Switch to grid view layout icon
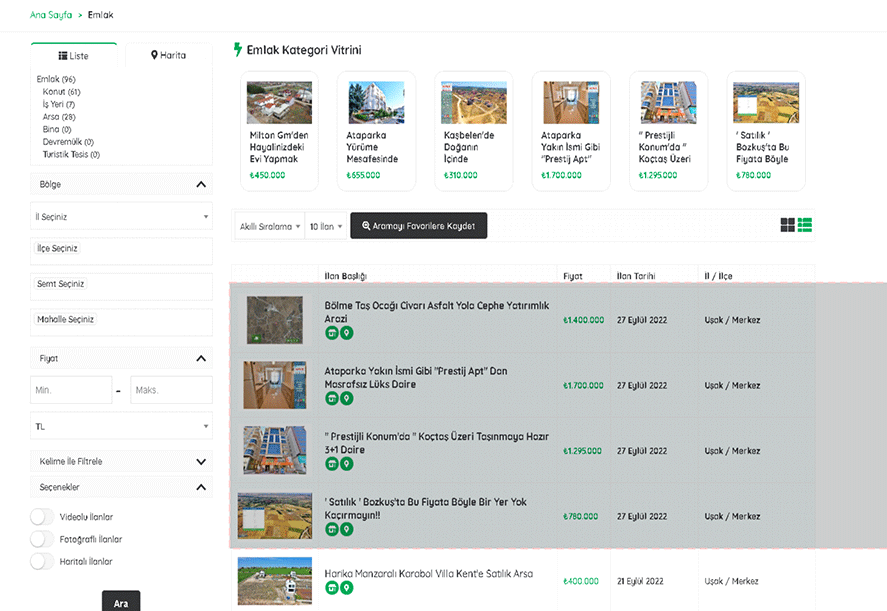Image resolution: width=887 pixels, height=611 pixels. pyautogui.click(x=787, y=225)
